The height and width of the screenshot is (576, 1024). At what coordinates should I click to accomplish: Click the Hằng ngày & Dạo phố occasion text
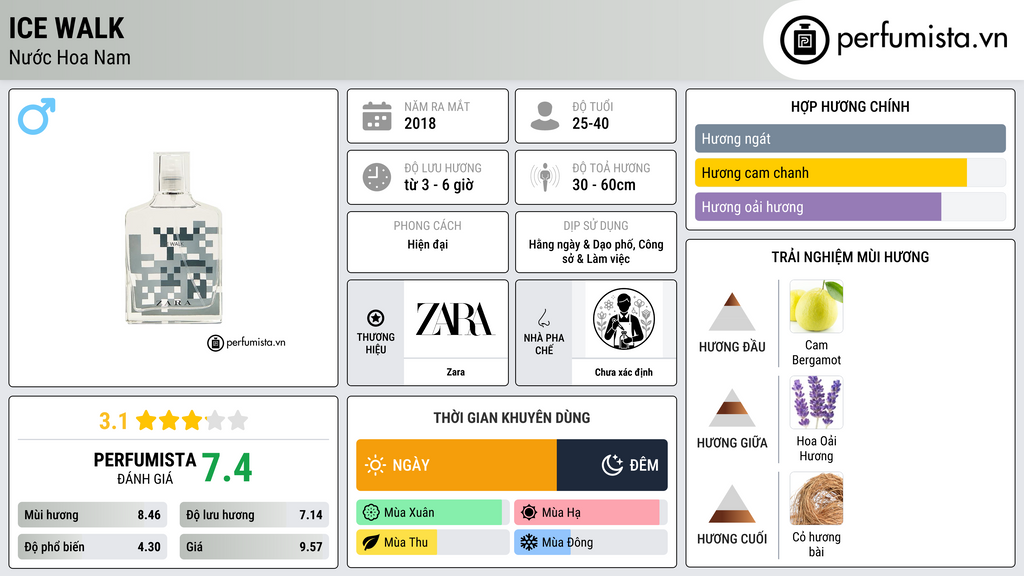tap(596, 251)
